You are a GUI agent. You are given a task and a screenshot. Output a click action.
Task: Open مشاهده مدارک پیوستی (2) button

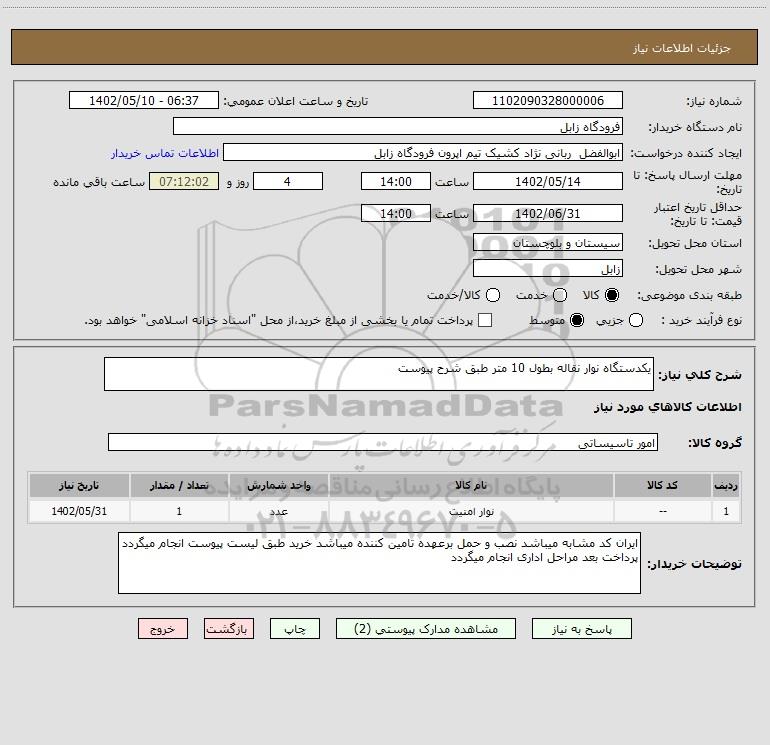tap(426, 629)
